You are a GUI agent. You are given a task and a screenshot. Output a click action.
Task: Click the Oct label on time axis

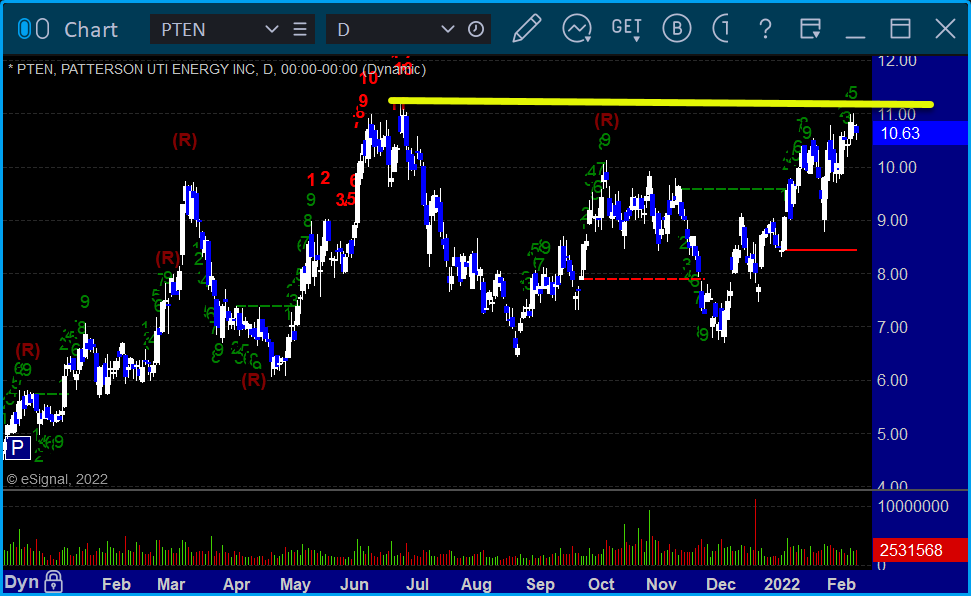pyautogui.click(x=601, y=584)
